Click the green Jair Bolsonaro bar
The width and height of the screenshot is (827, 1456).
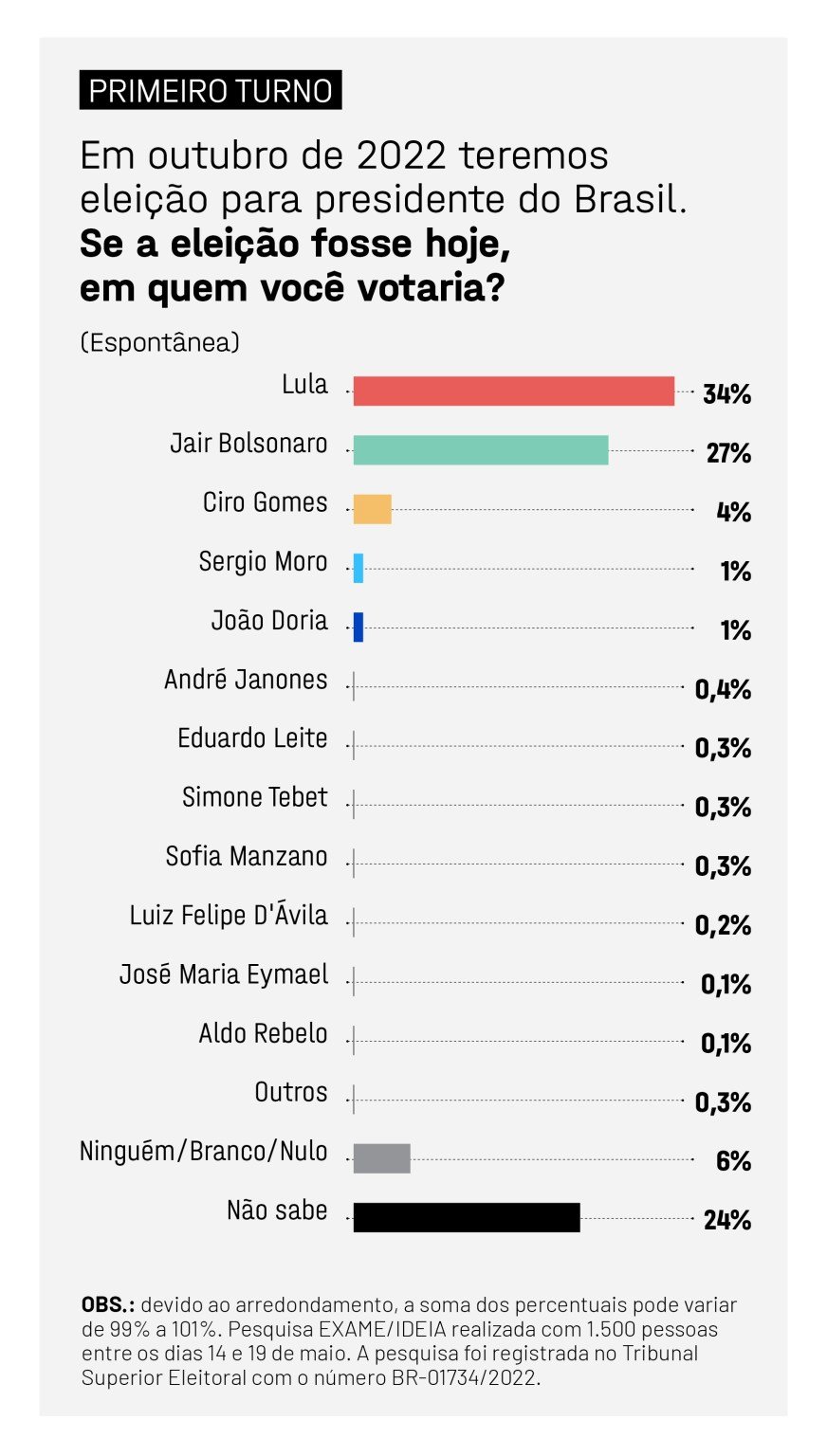[480, 450]
